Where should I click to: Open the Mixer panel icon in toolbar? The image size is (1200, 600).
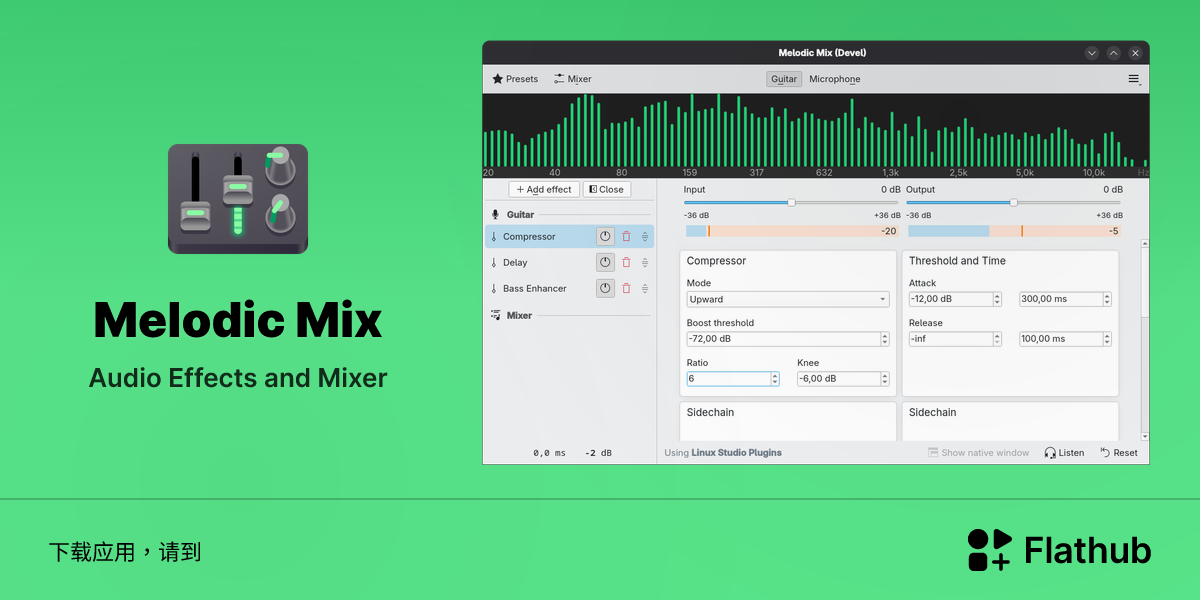tap(559, 79)
